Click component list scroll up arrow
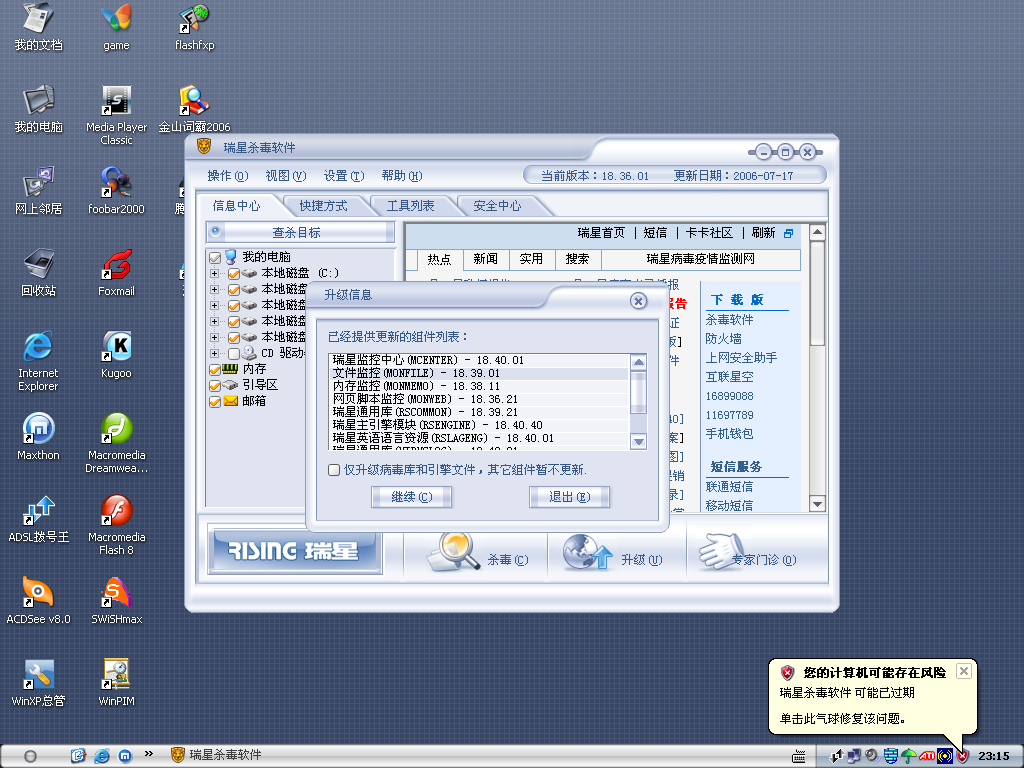The width and height of the screenshot is (1024, 768). 639,362
